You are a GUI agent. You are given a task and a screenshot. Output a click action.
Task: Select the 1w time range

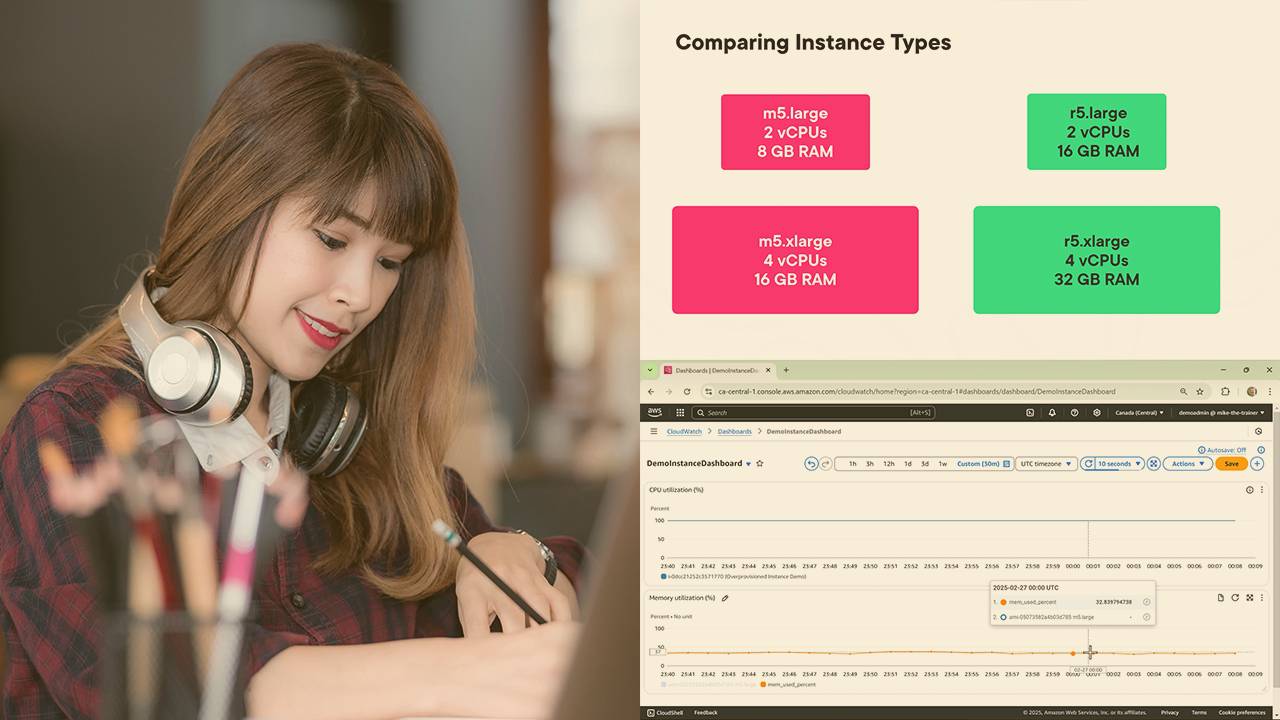pos(942,464)
